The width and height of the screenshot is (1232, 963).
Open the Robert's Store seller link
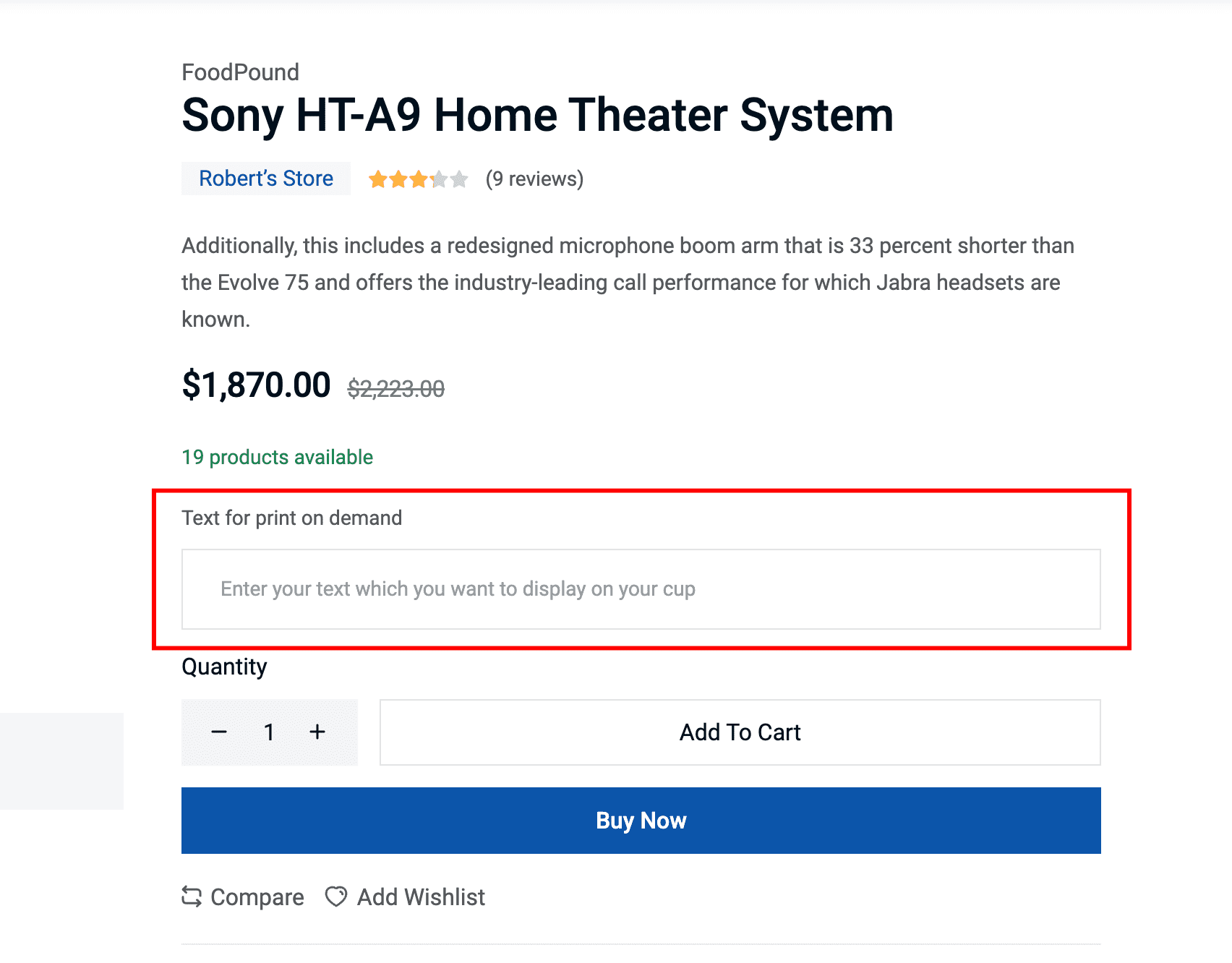point(265,179)
